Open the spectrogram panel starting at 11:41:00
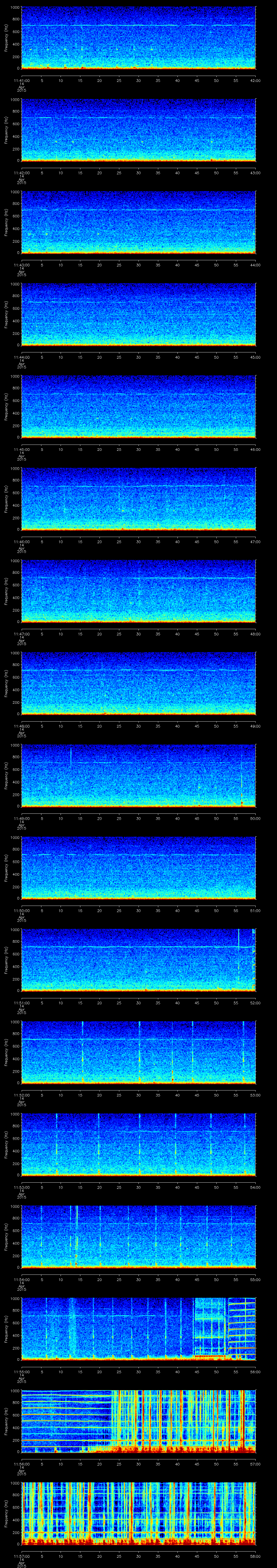The width and height of the screenshot is (277, 1568). coord(139,38)
